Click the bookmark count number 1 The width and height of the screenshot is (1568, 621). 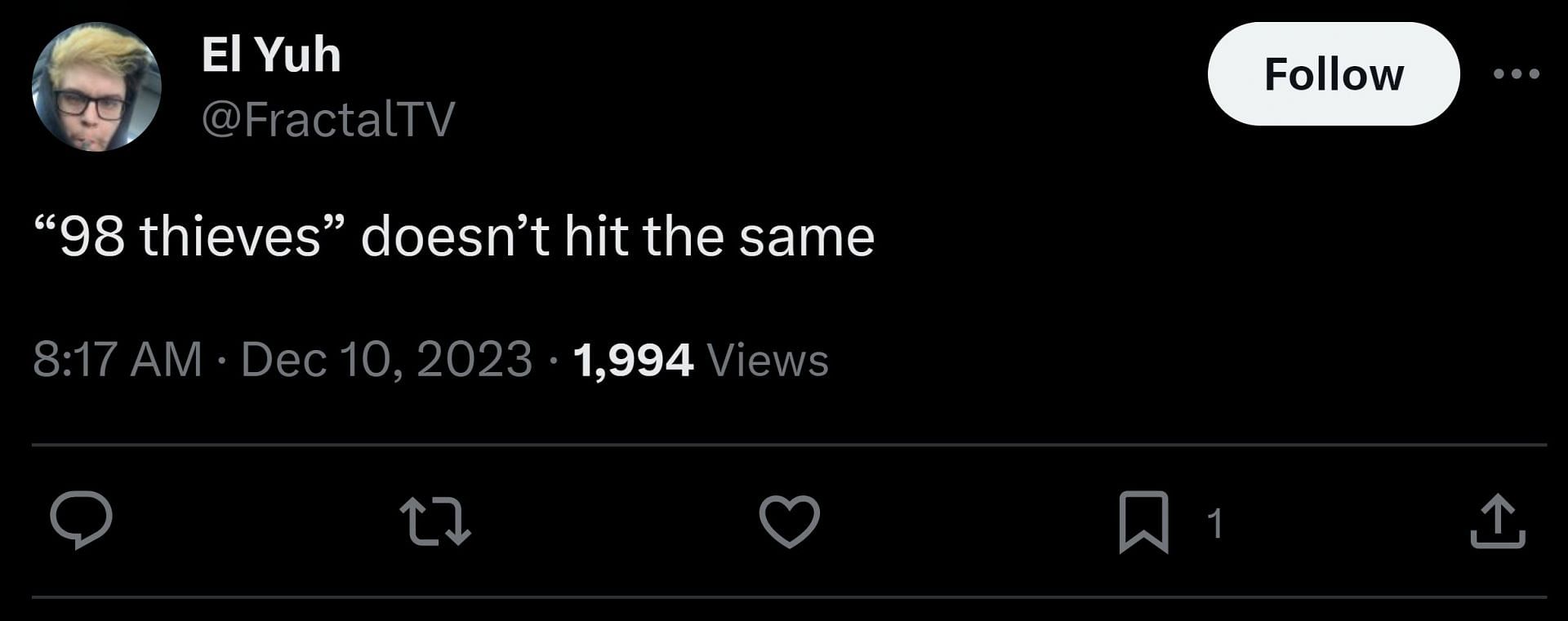(x=1215, y=523)
